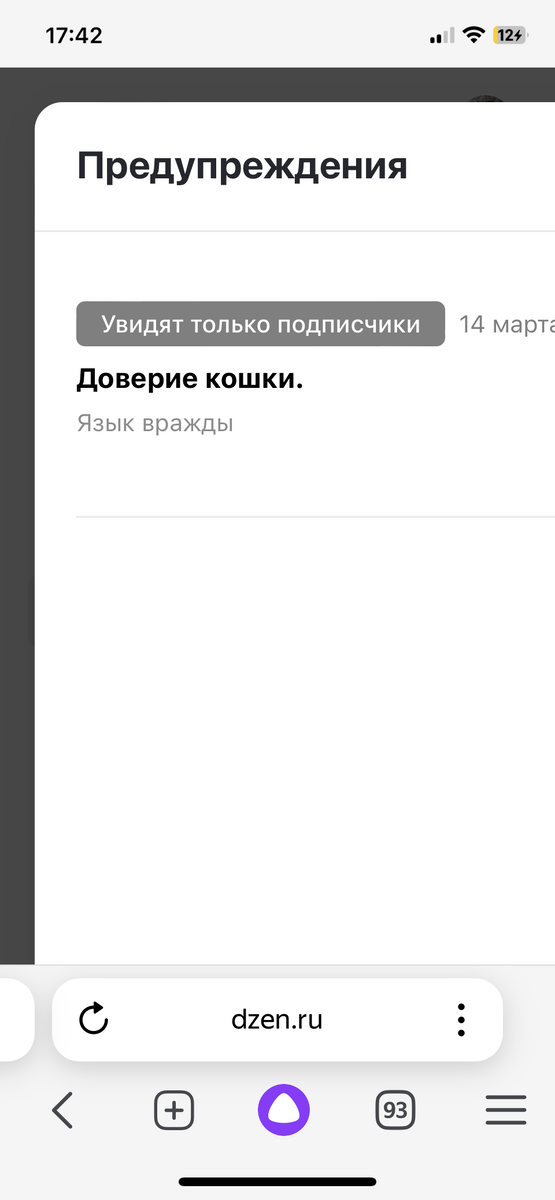Click the "14 марта" date label
The height and width of the screenshot is (1200, 555).
coord(507,325)
